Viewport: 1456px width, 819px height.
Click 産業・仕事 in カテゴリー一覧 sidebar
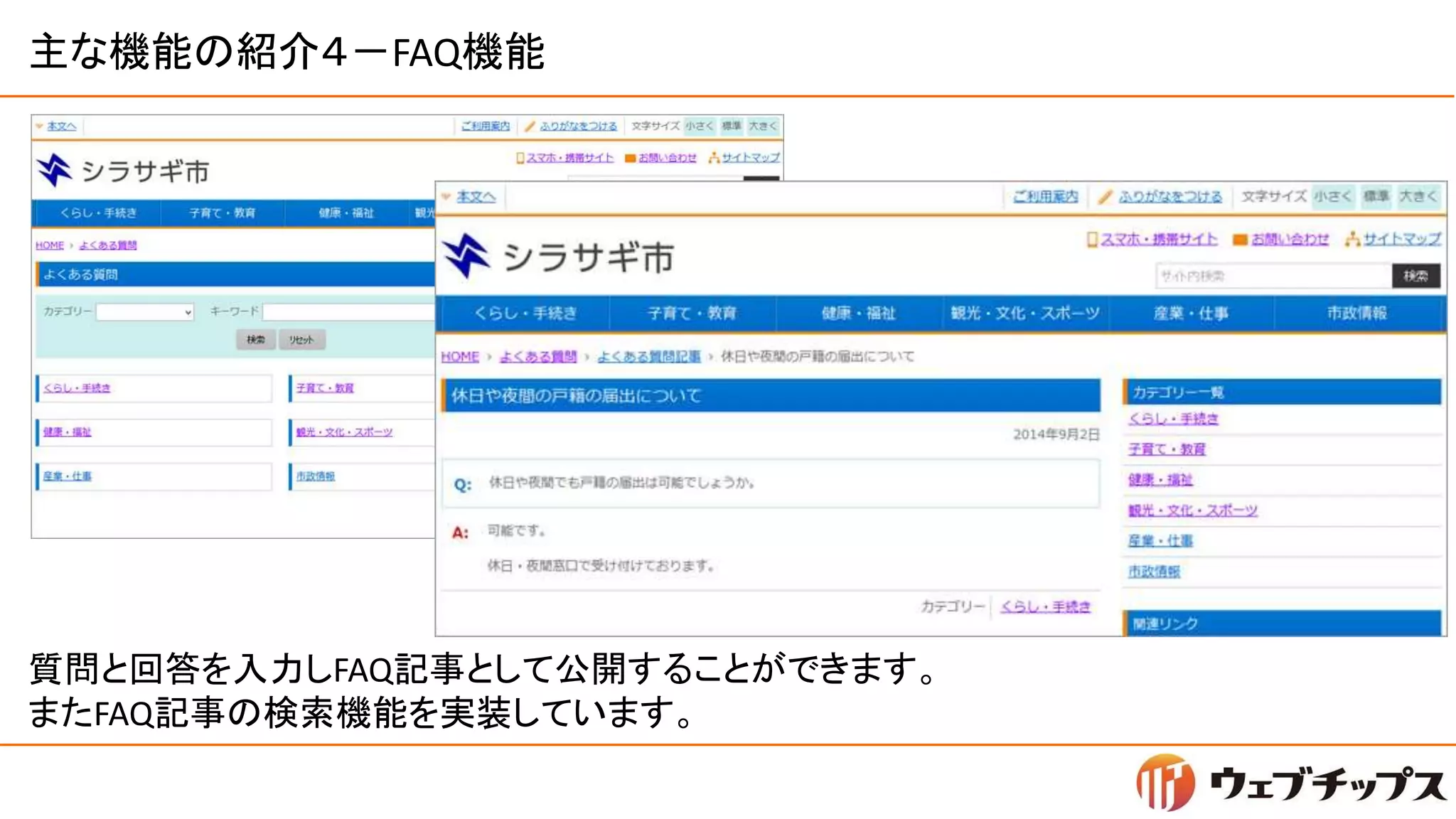click(1160, 541)
